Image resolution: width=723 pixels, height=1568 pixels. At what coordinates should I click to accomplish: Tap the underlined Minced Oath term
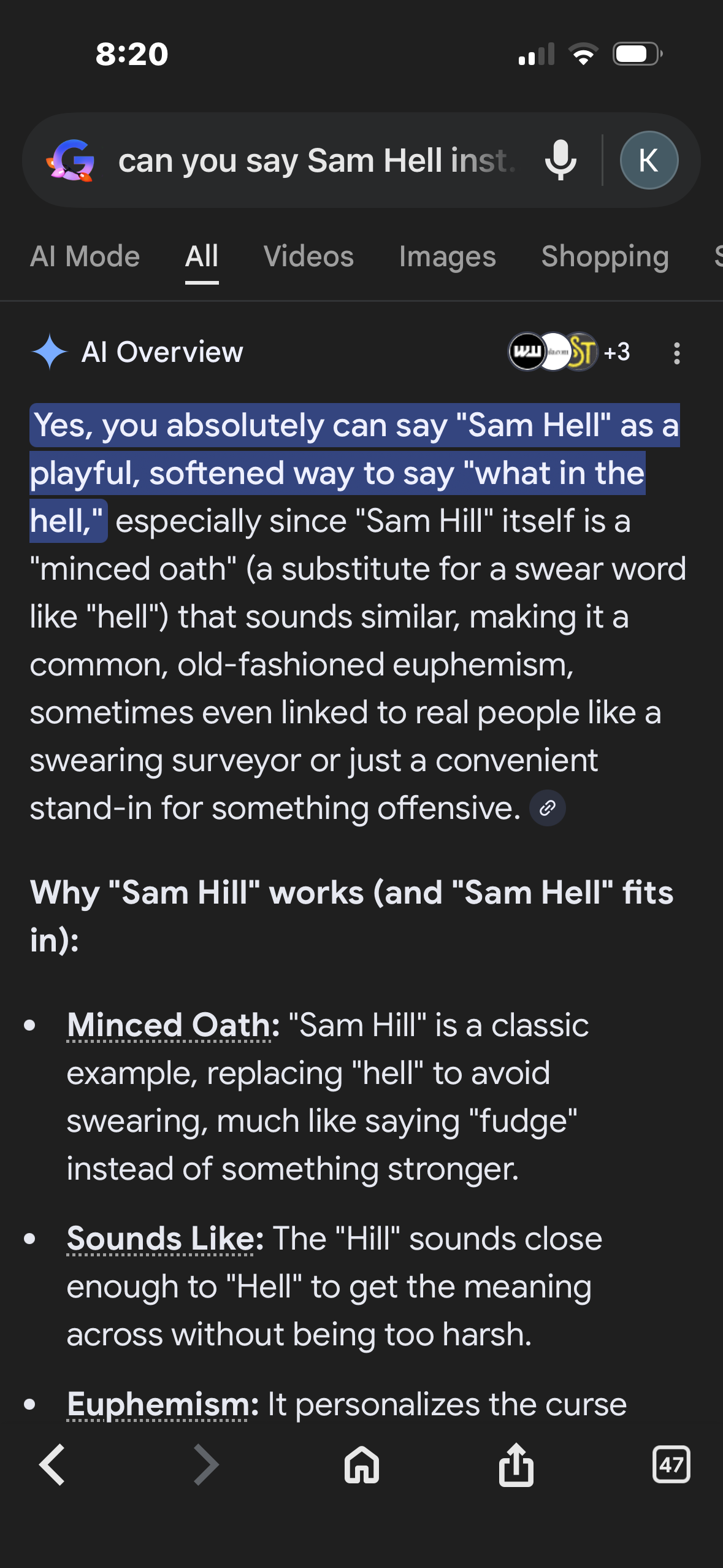169,1026
